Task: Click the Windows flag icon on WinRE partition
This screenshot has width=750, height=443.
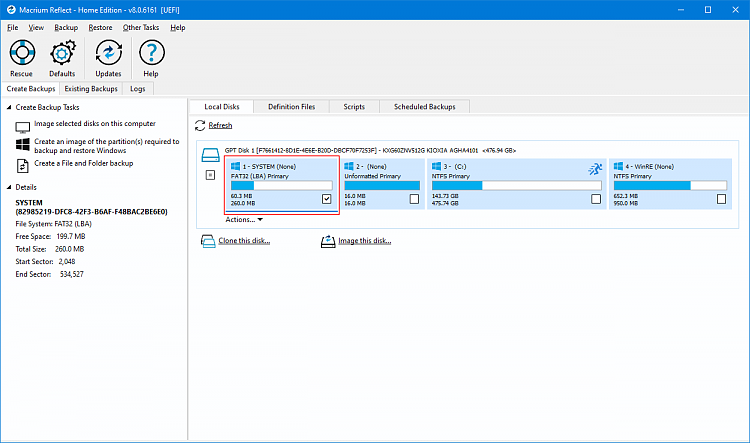Action: [618, 166]
